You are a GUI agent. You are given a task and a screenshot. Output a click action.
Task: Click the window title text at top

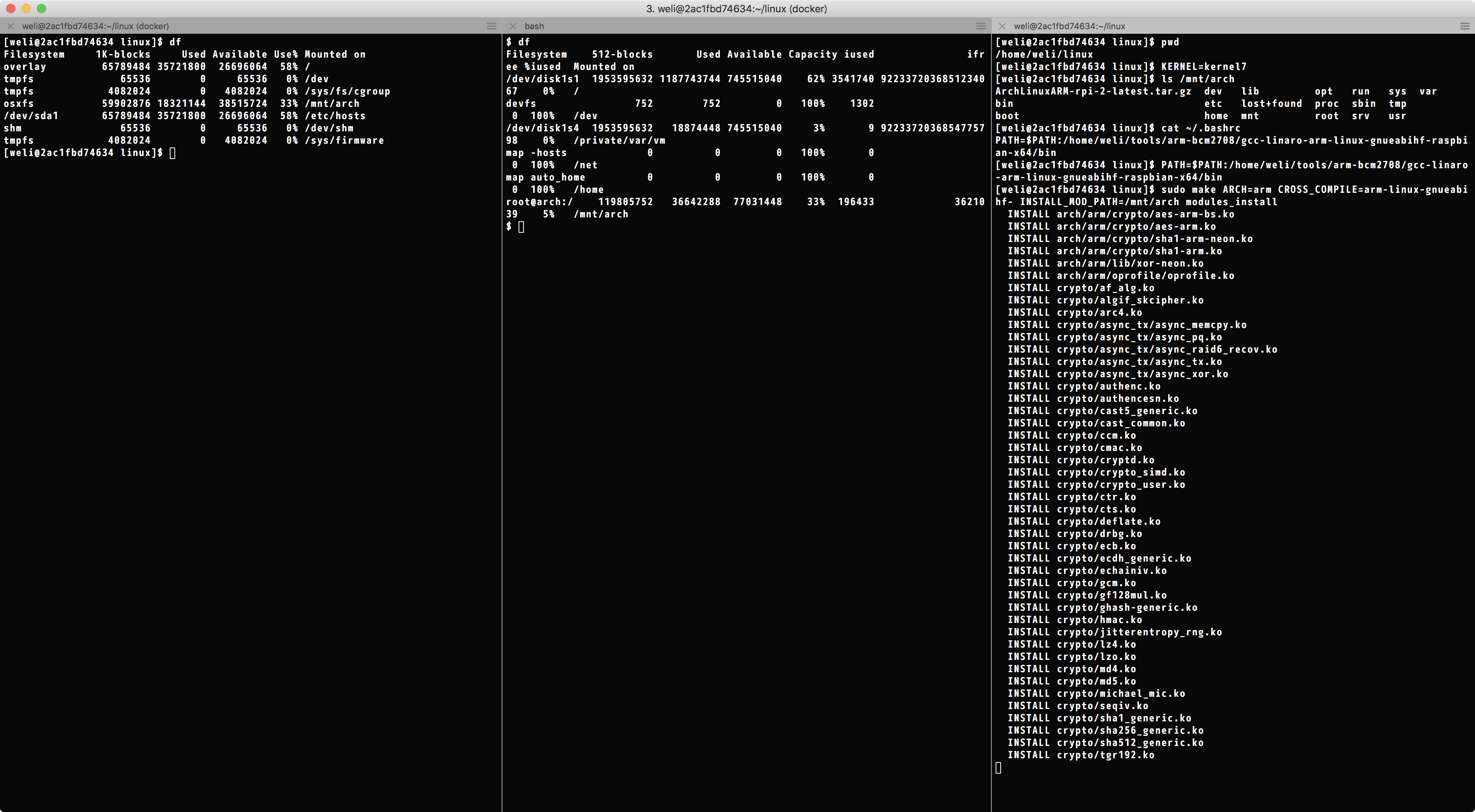point(736,8)
